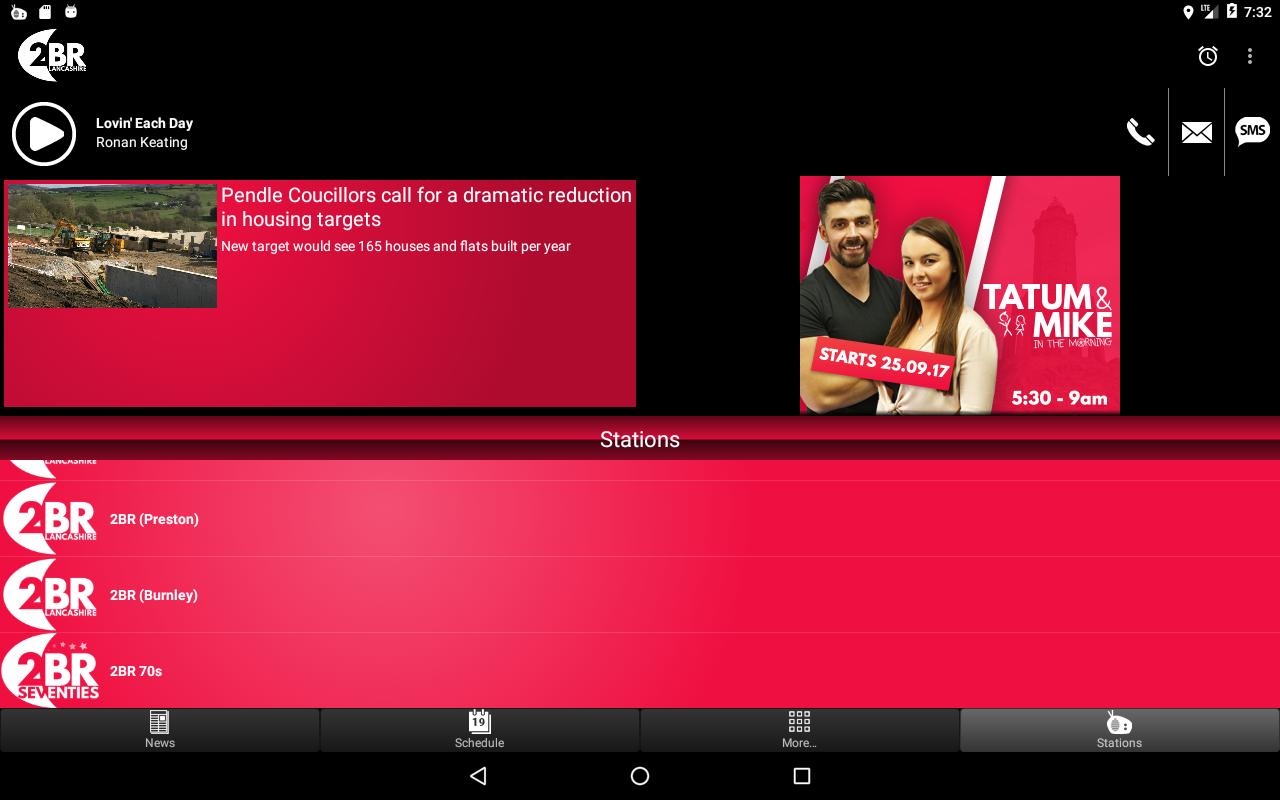Send an SMS via speech bubble icon
Viewport: 1280px width, 800px height.
pyautogui.click(x=1252, y=131)
